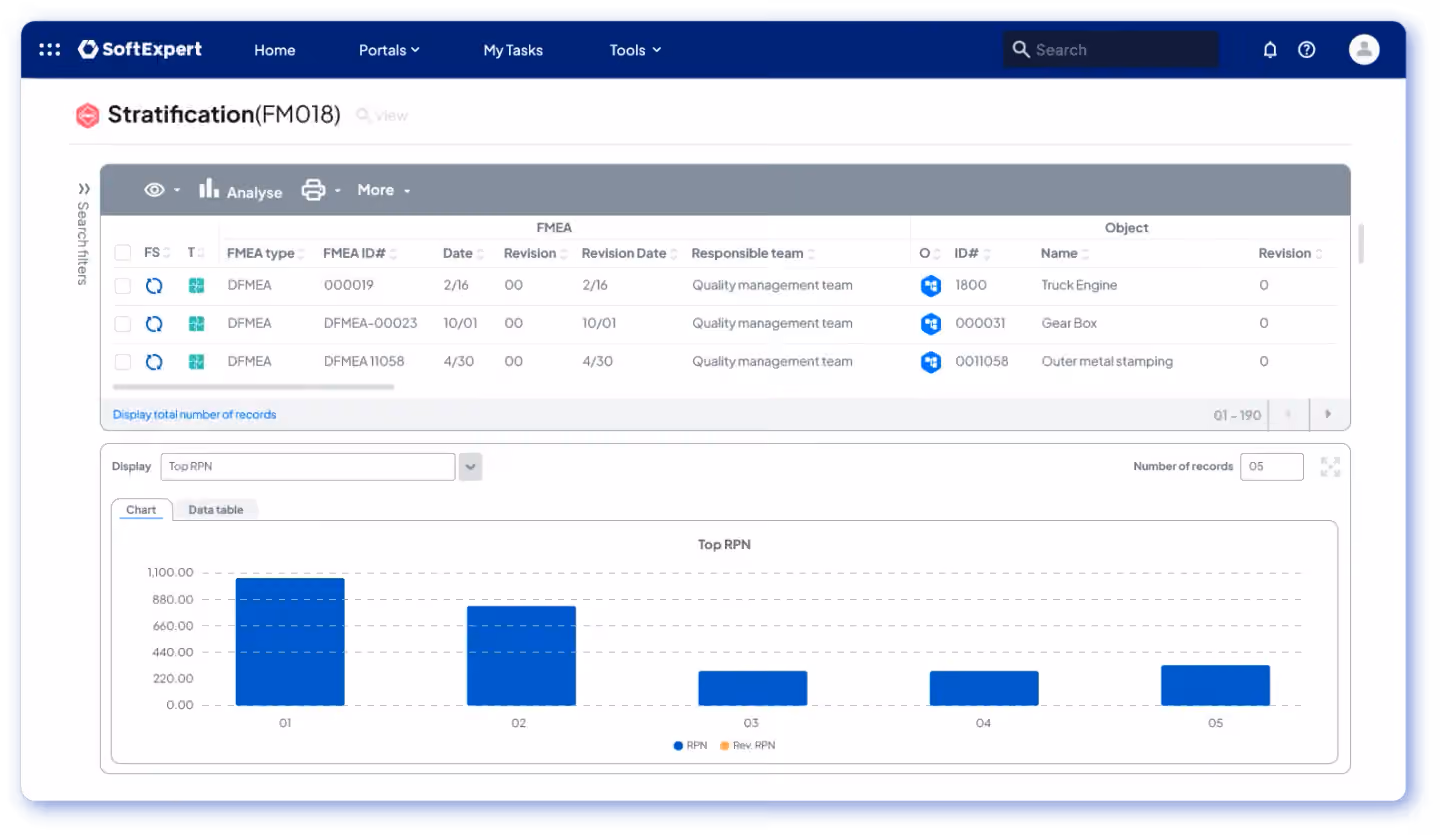Image resolution: width=1440 pixels, height=835 pixels.
Task: Open My Tasks
Action: pyautogui.click(x=513, y=50)
